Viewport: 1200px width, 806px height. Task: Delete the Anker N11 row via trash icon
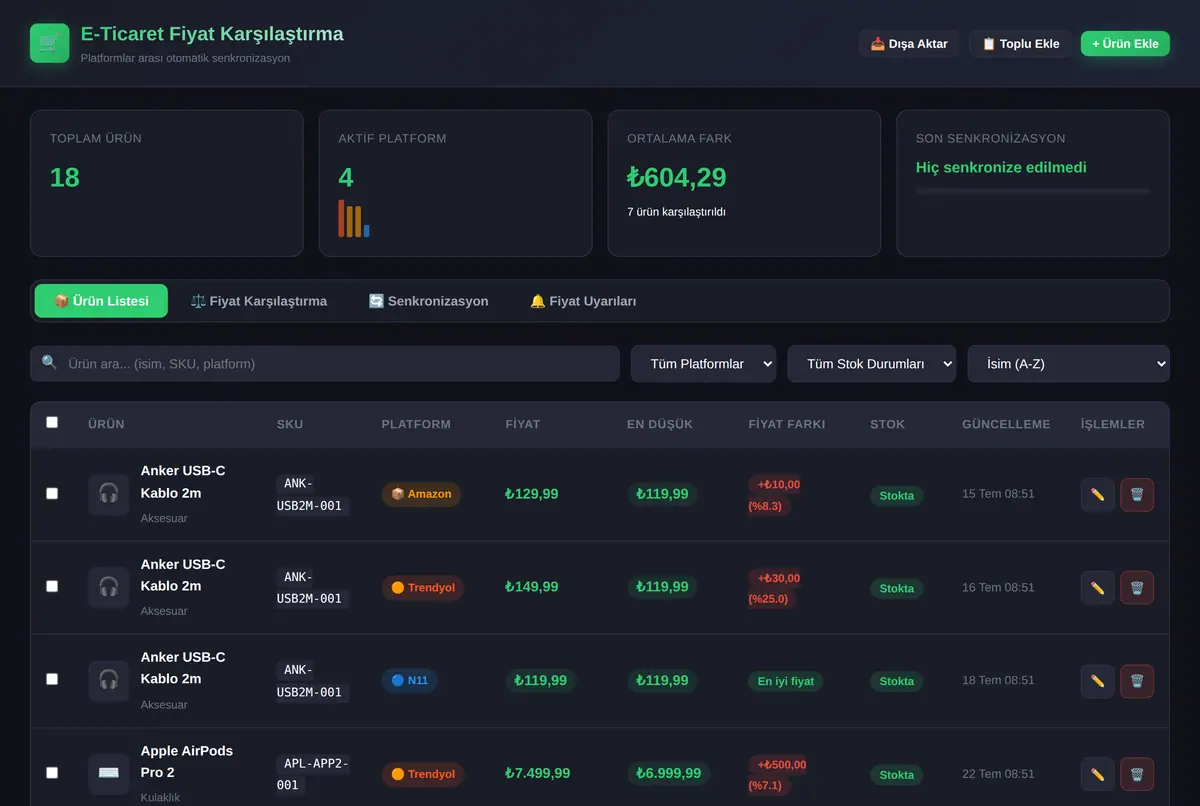click(1137, 681)
